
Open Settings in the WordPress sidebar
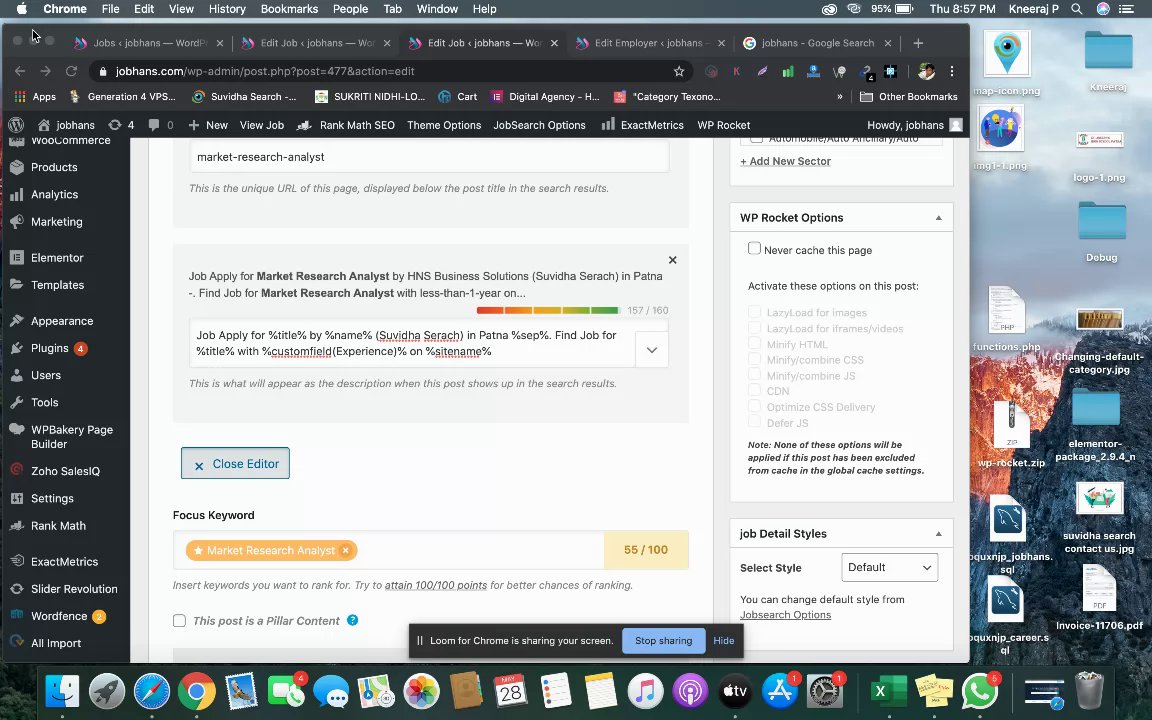tap(52, 499)
